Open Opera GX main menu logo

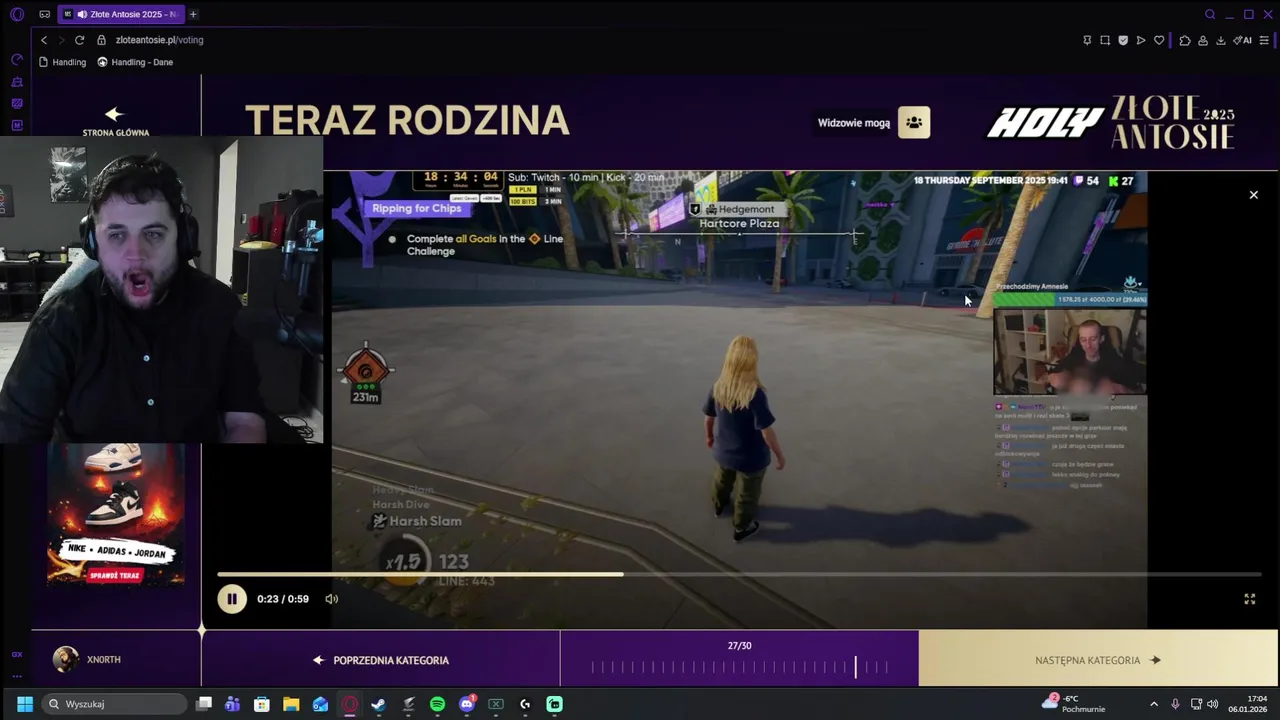17,14
